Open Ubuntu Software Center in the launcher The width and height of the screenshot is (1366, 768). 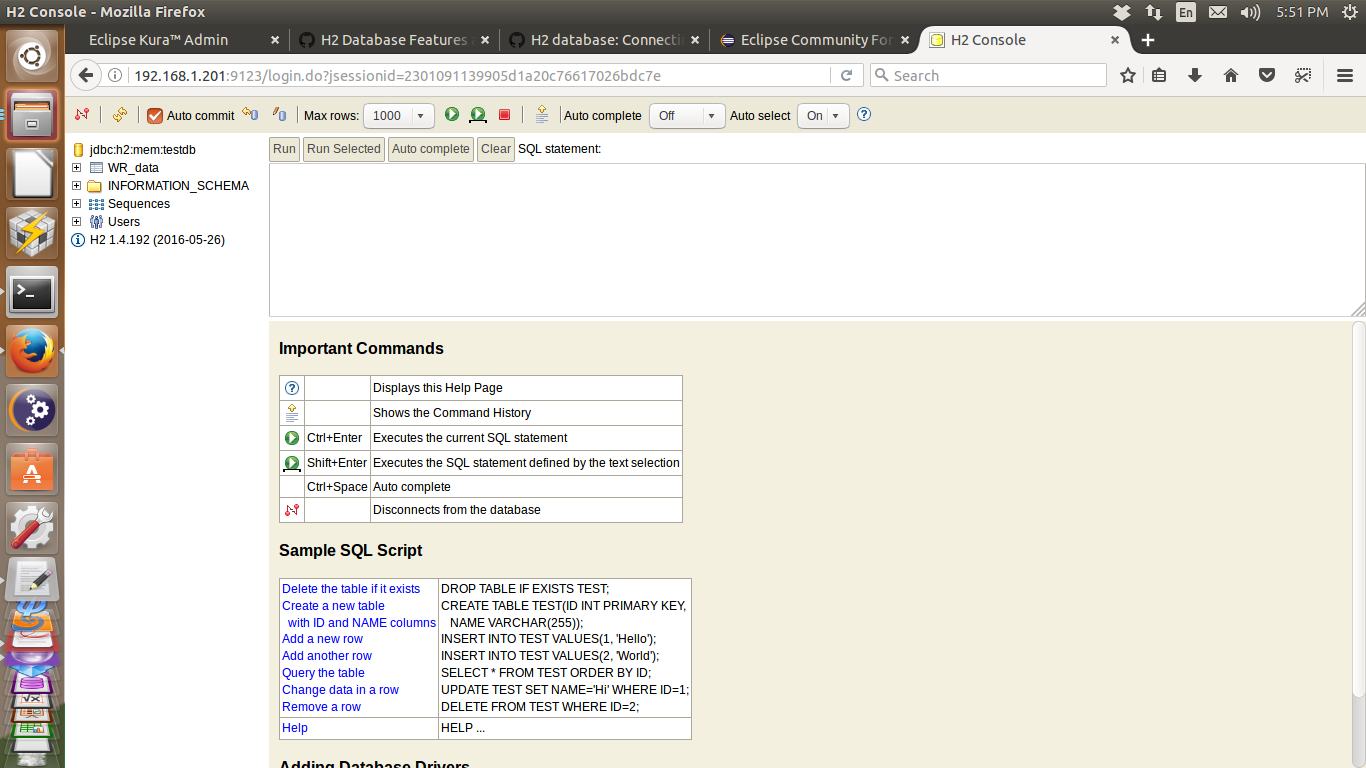(32, 468)
